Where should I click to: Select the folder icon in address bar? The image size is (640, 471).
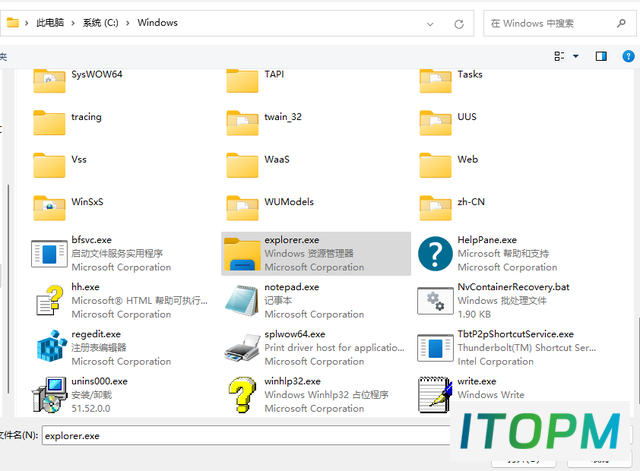coord(13,22)
